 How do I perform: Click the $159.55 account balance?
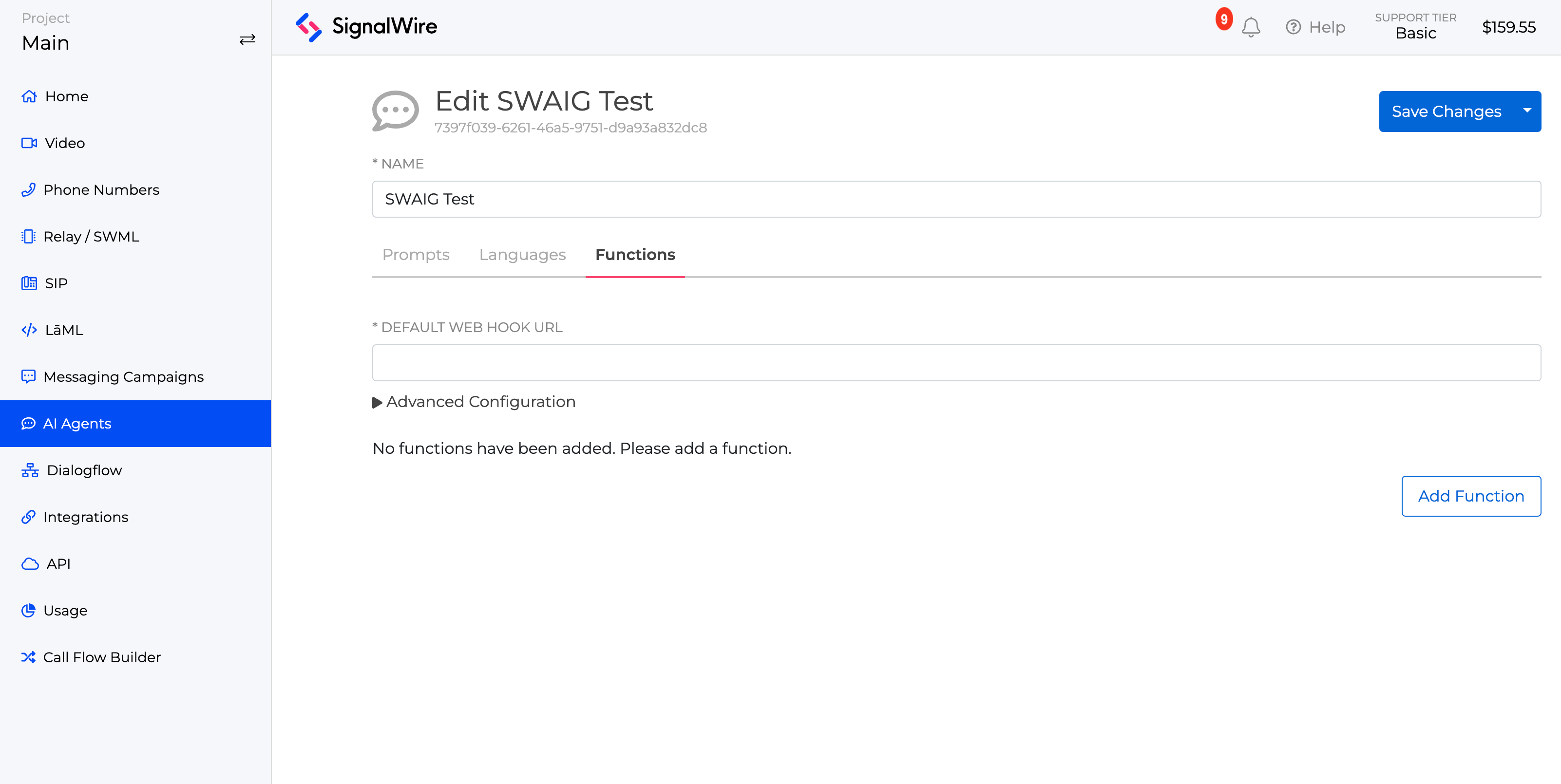click(1508, 27)
